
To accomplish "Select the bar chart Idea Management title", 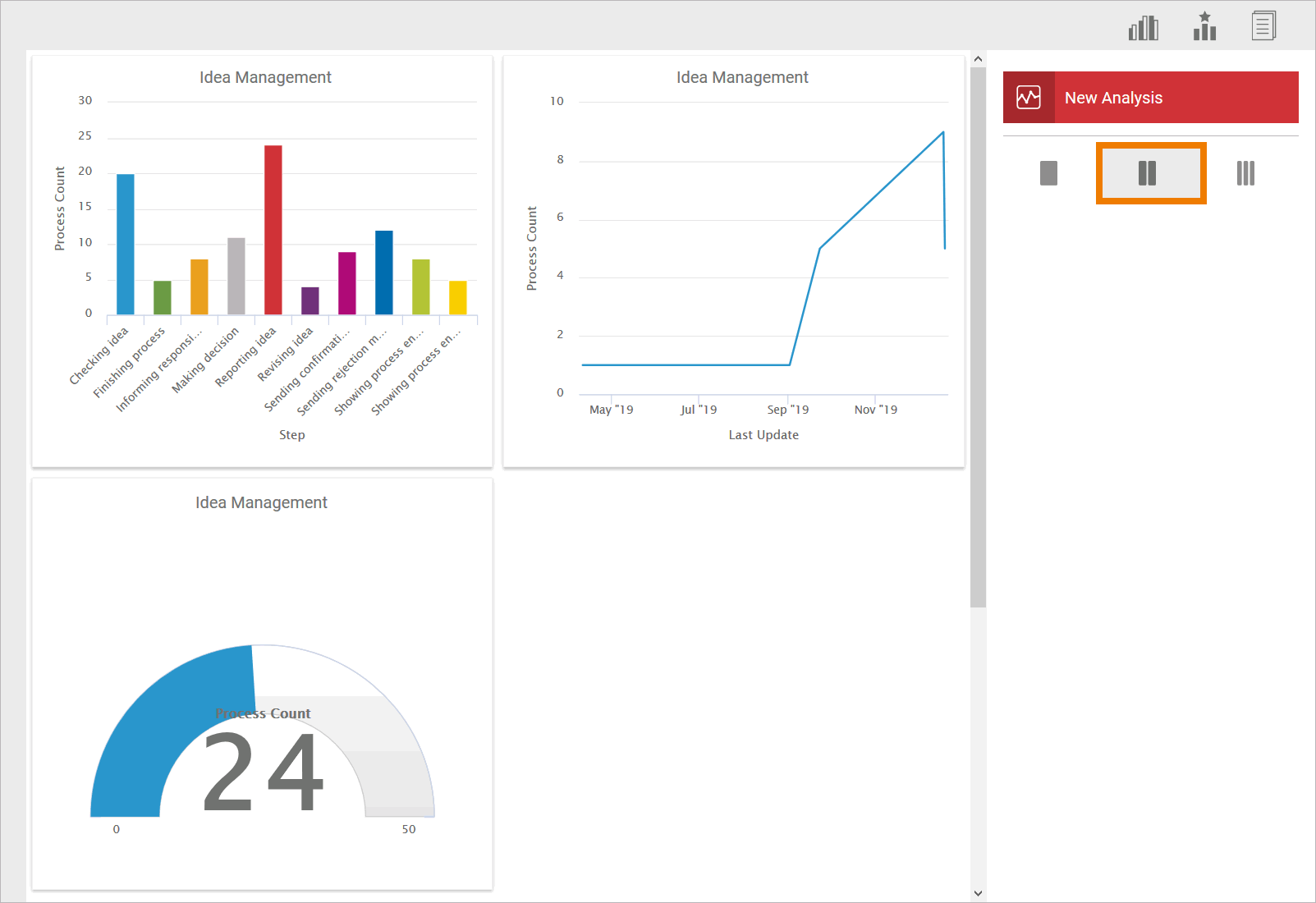I will (x=265, y=77).
